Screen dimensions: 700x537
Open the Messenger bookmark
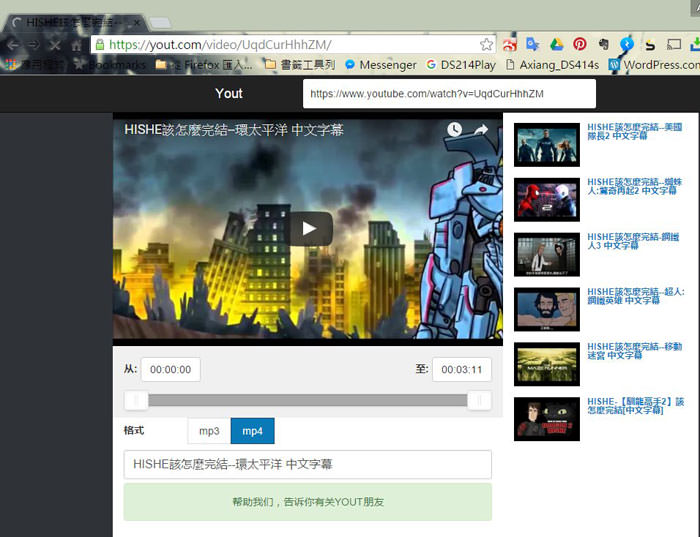[x=380, y=65]
